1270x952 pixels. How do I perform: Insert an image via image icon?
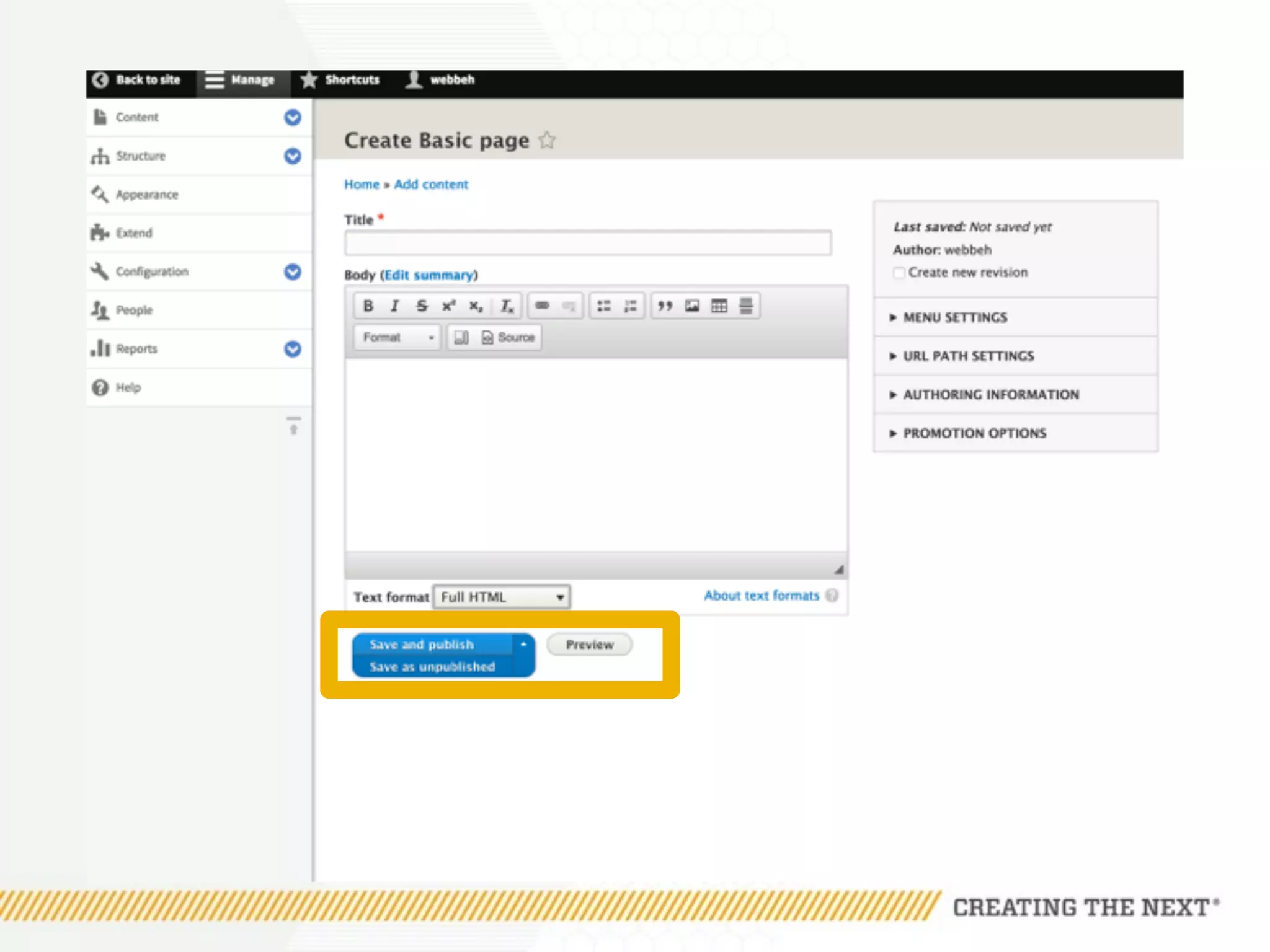(692, 306)
